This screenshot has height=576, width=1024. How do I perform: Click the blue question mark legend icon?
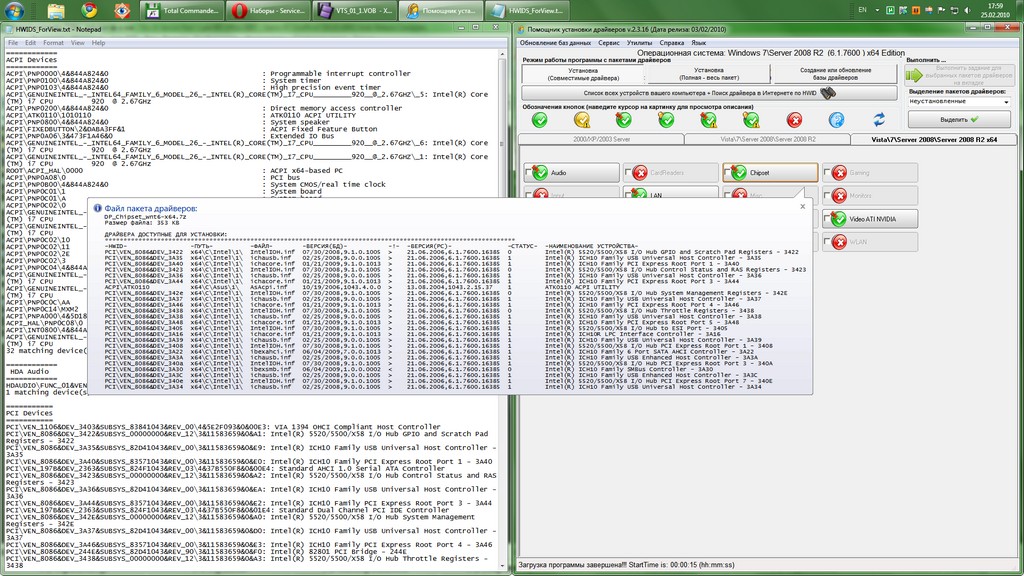(x=836, y=119)
